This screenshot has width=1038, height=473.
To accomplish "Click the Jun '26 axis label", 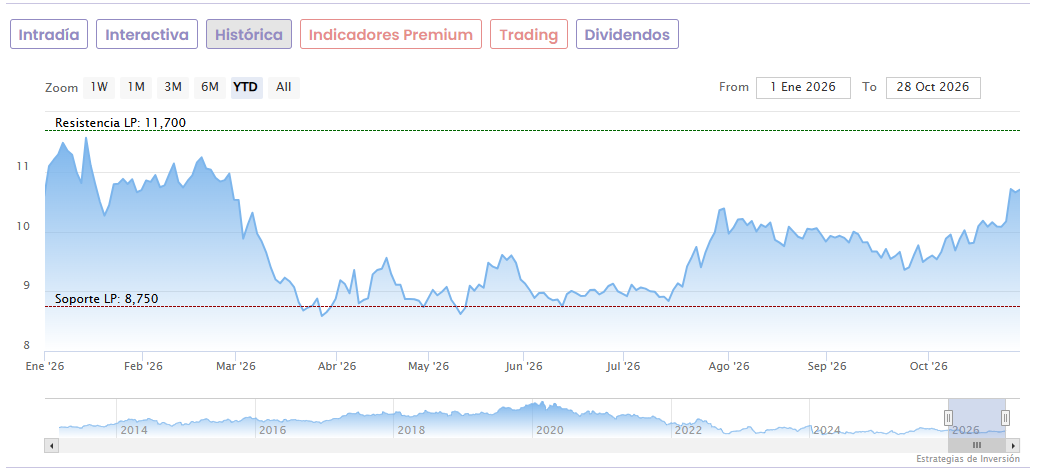I will coord(524,366).
